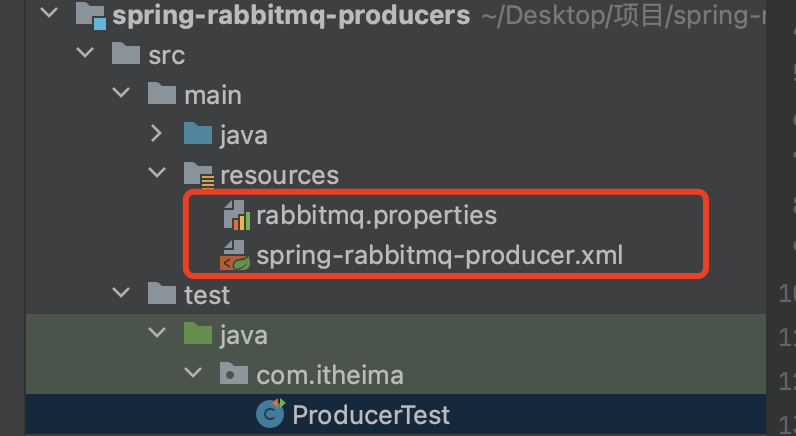
Task: Collapse the test folder chevron
Action: tap(122, 294)
